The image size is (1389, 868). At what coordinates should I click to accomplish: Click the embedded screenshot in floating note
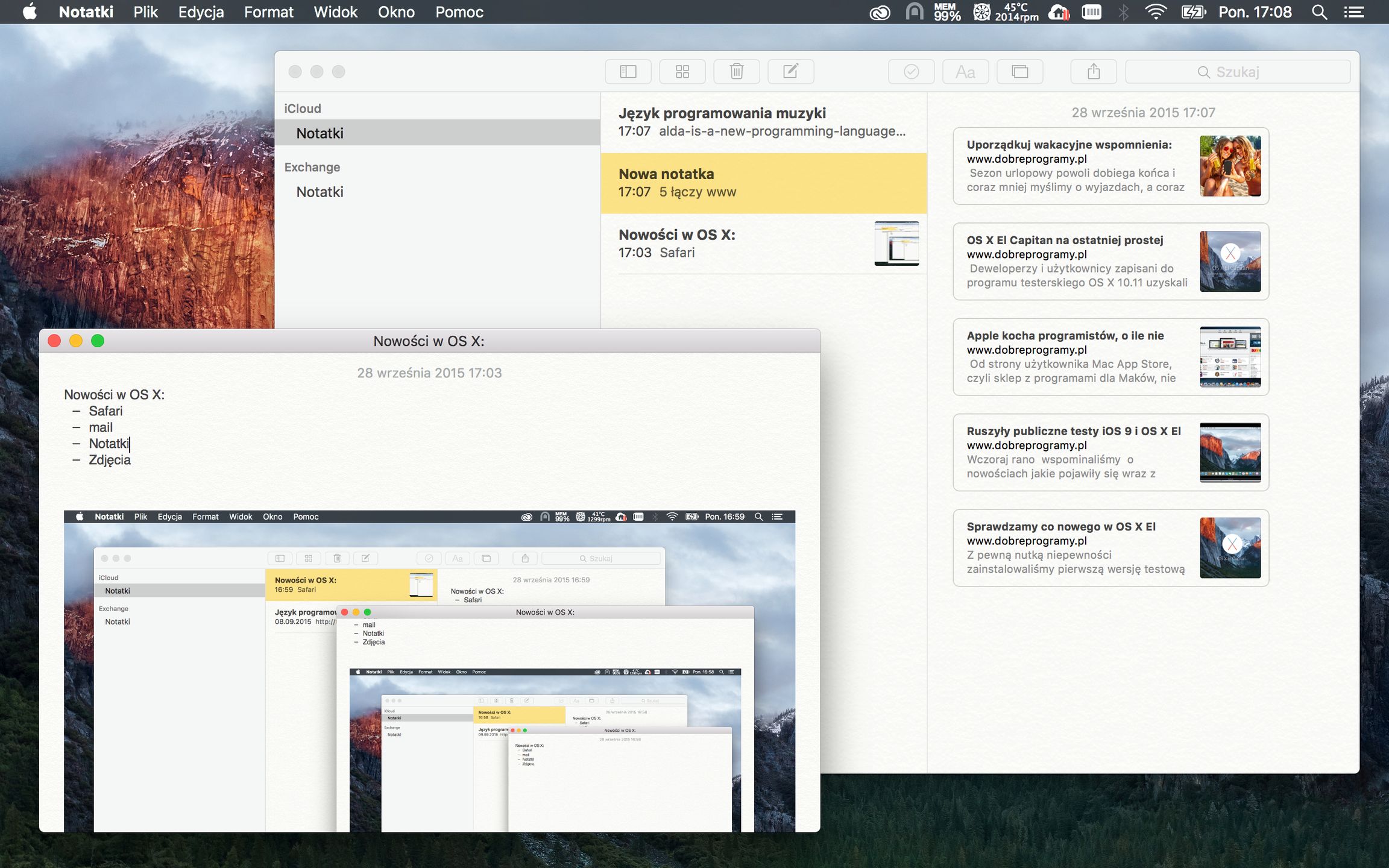[x=429, y=670]
